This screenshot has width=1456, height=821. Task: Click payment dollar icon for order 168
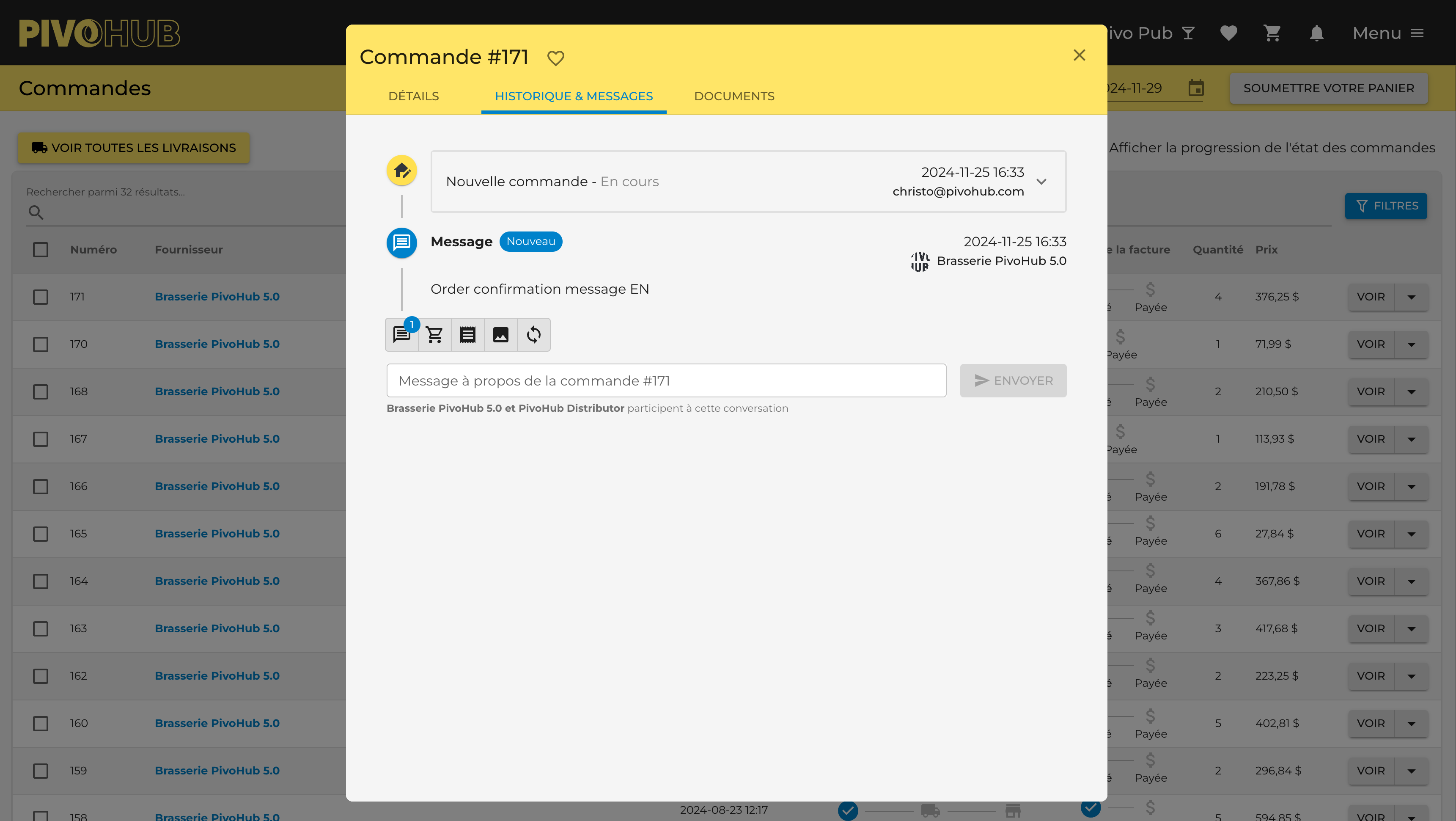[x=1150, y=385]
